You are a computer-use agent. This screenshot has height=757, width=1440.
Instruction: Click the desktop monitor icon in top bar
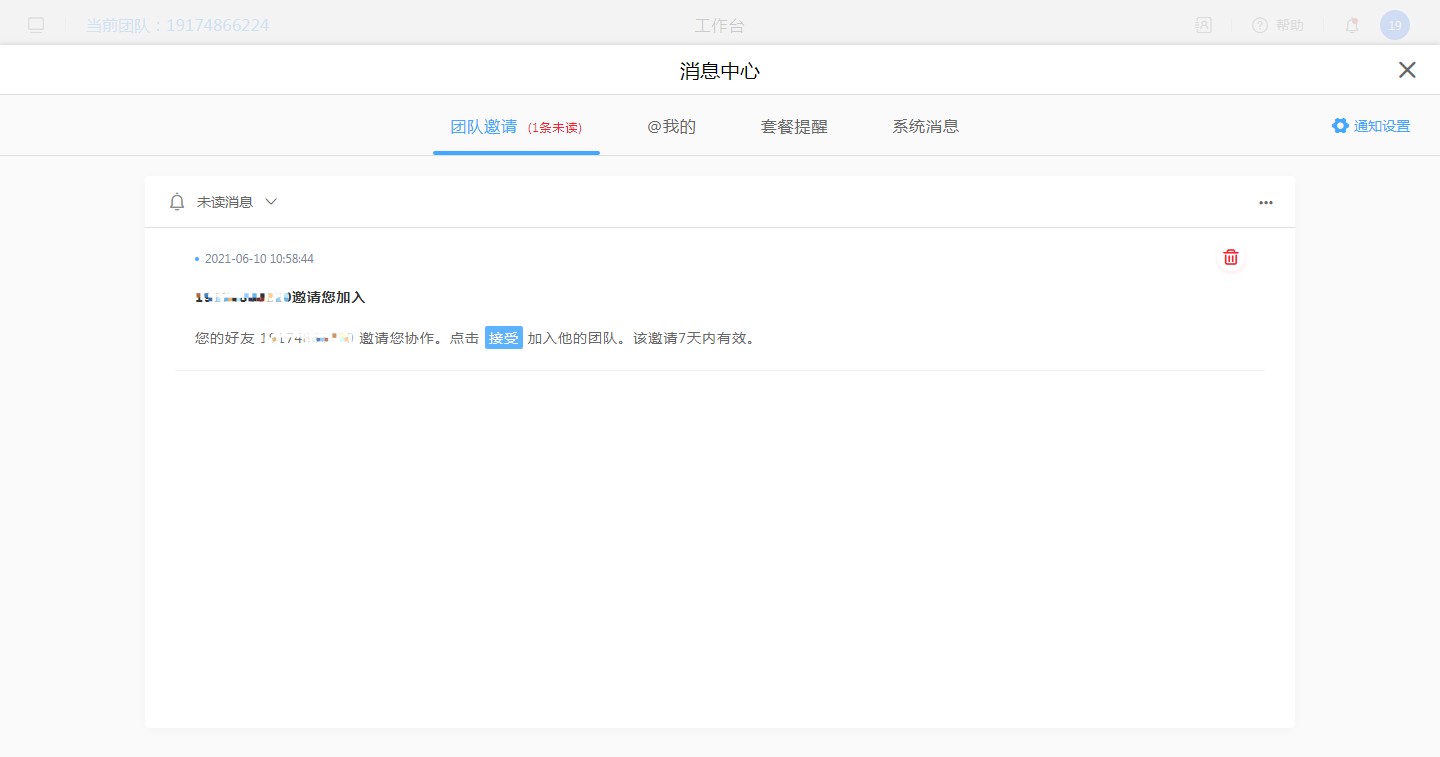click(36, 25)
